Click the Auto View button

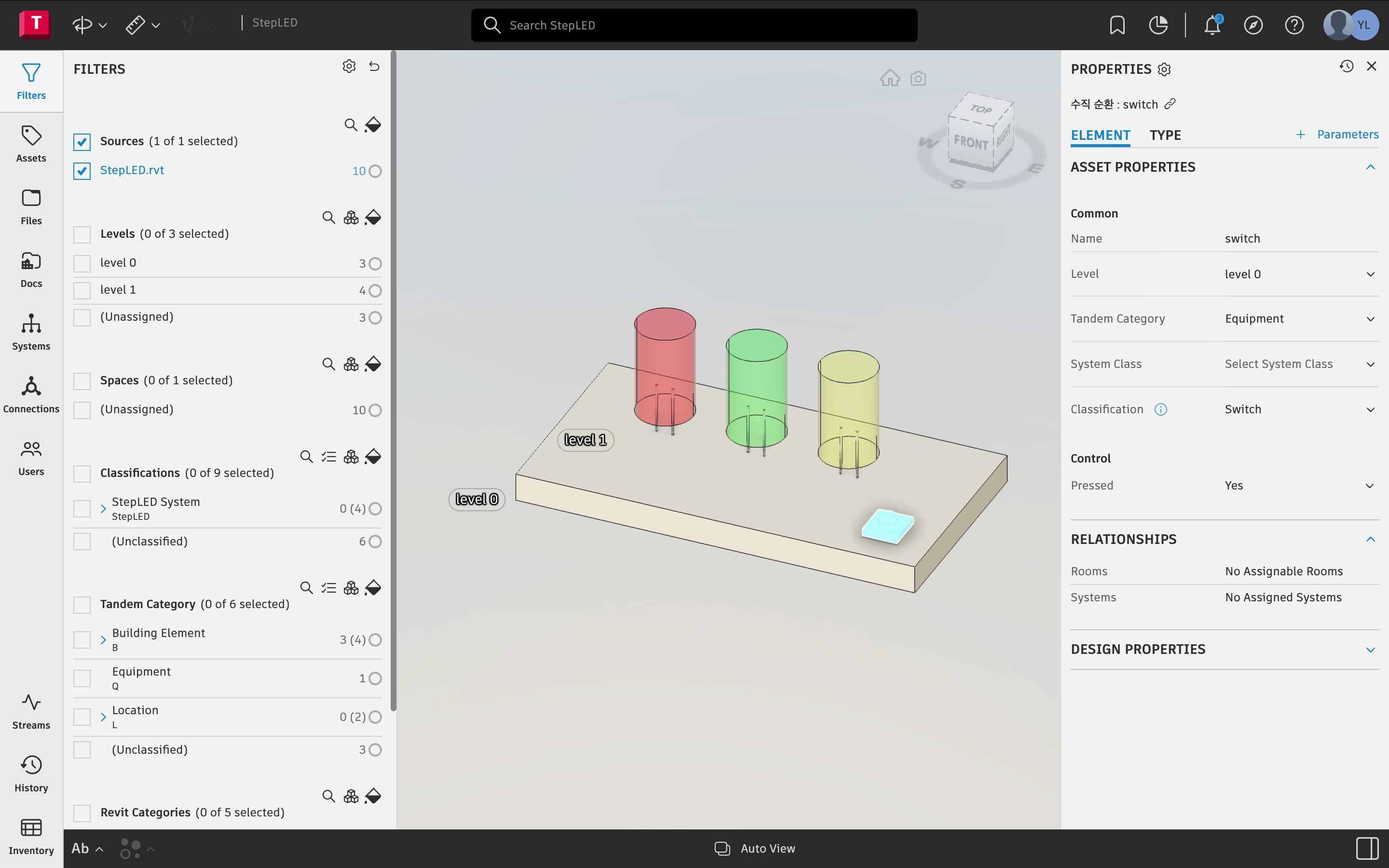click(755, 848)
